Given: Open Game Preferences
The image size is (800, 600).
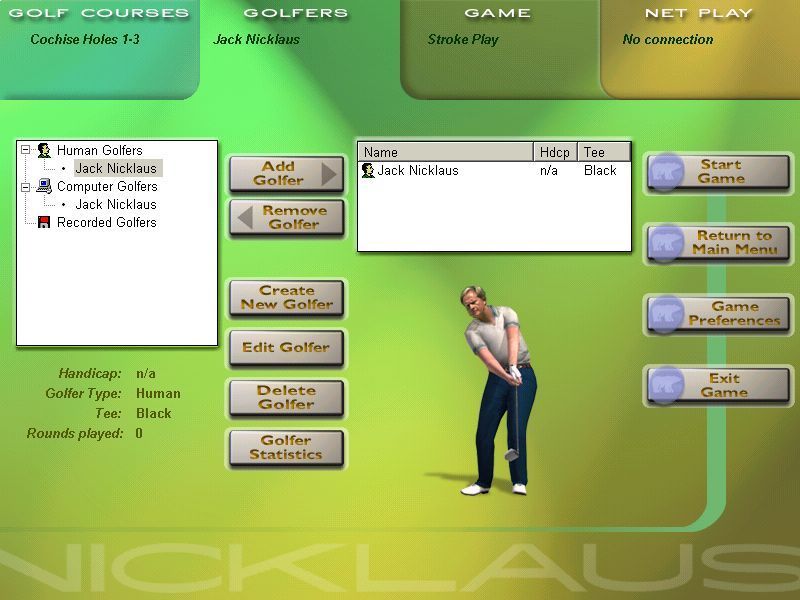Looking at the screenshot, I should coord(718,314).
